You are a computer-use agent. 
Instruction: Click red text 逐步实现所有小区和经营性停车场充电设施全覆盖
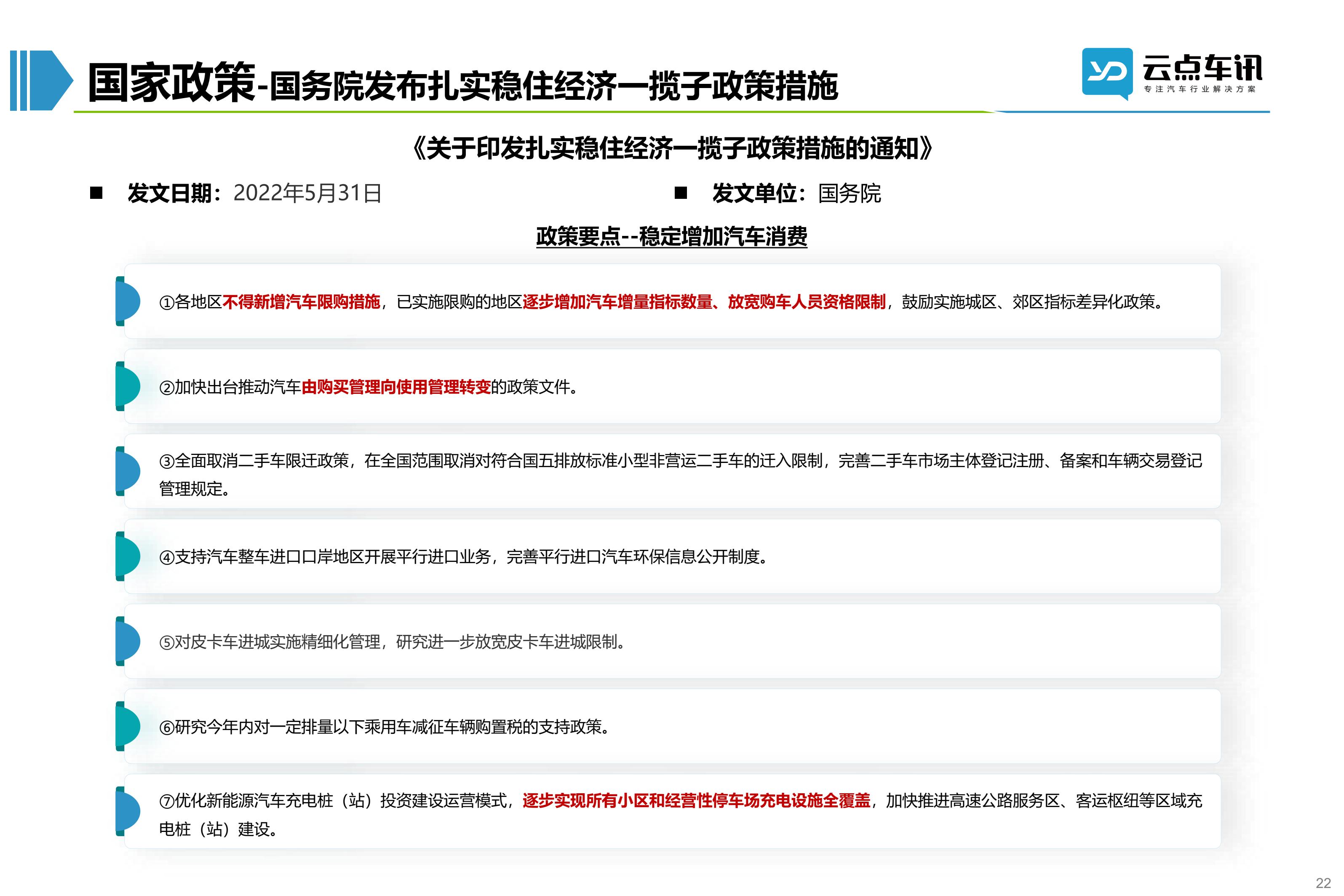point(696,800)
